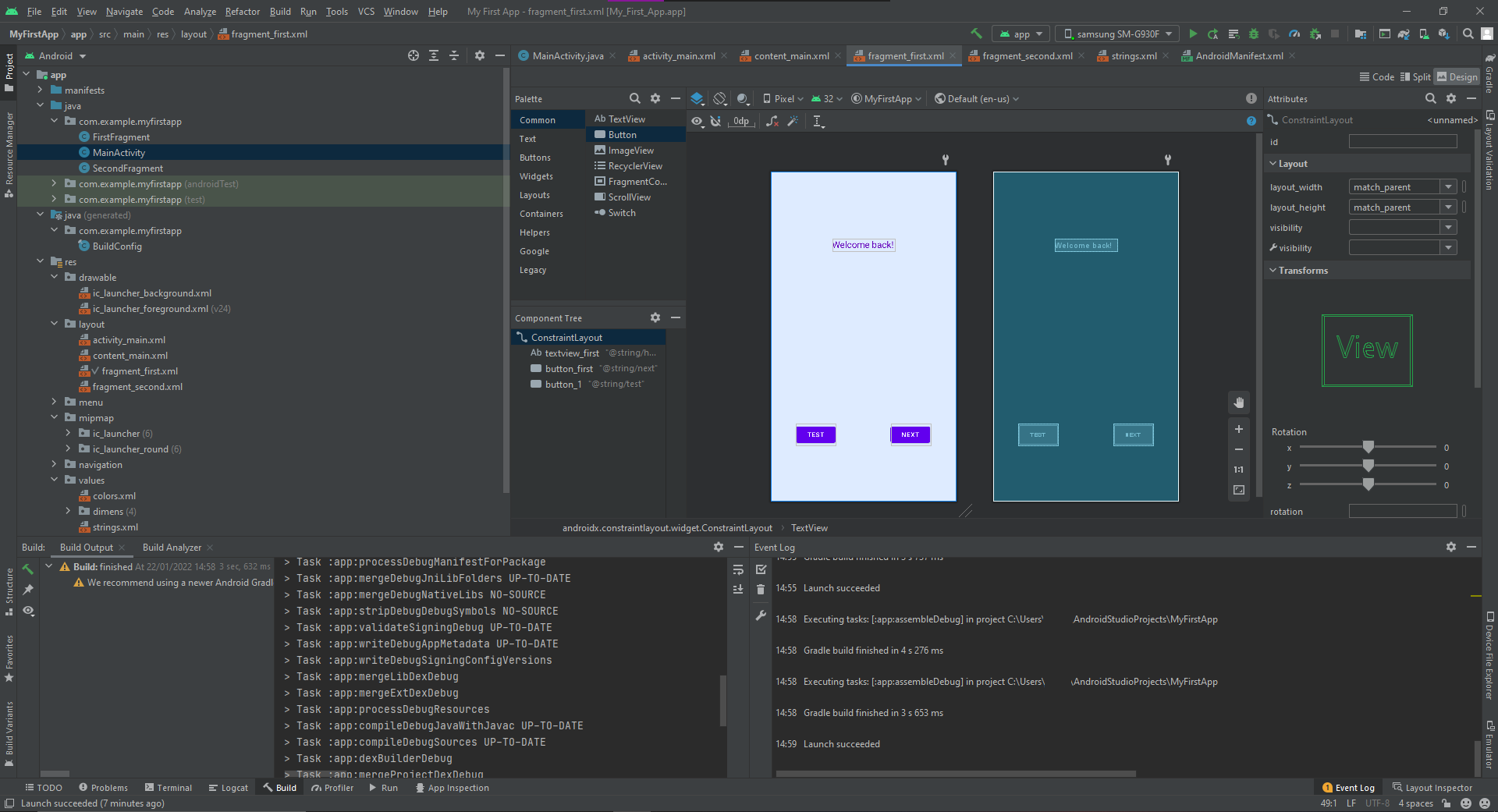Click the orientation rotate icon in design toolbar

(720, 99)
